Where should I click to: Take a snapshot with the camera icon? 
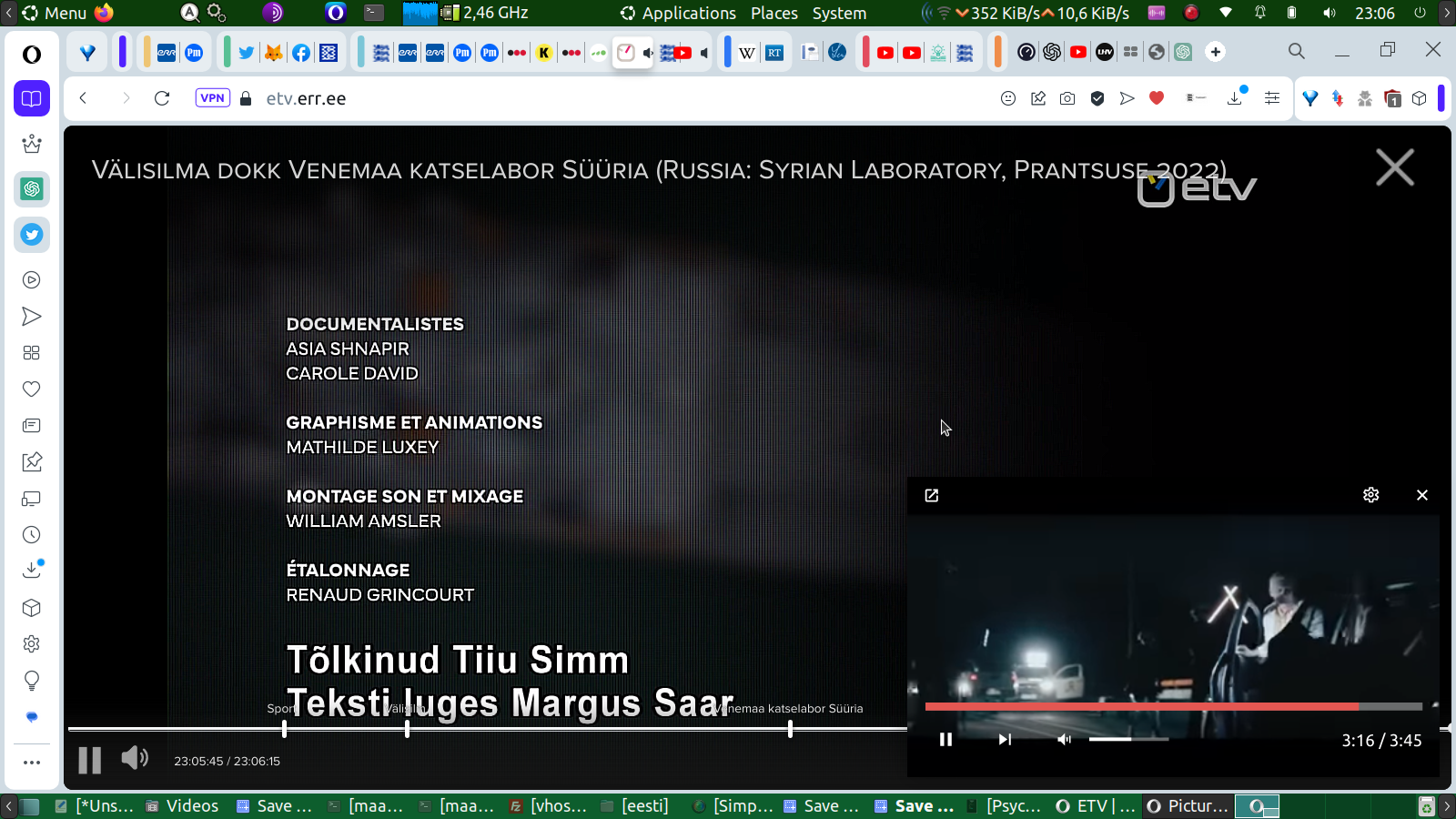click(1067, 98)
